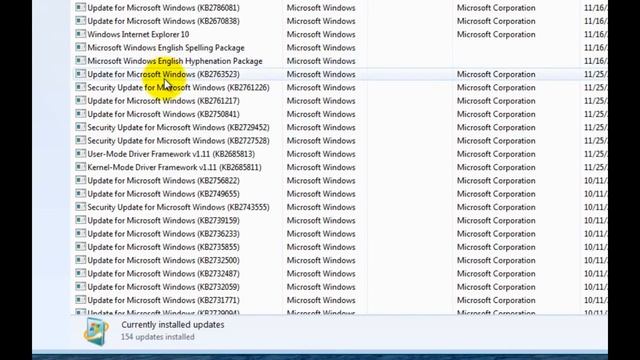Click icon beside Windows Internet Explorer 10
Screen dimensions: 640x360
(x=80, y=34)
